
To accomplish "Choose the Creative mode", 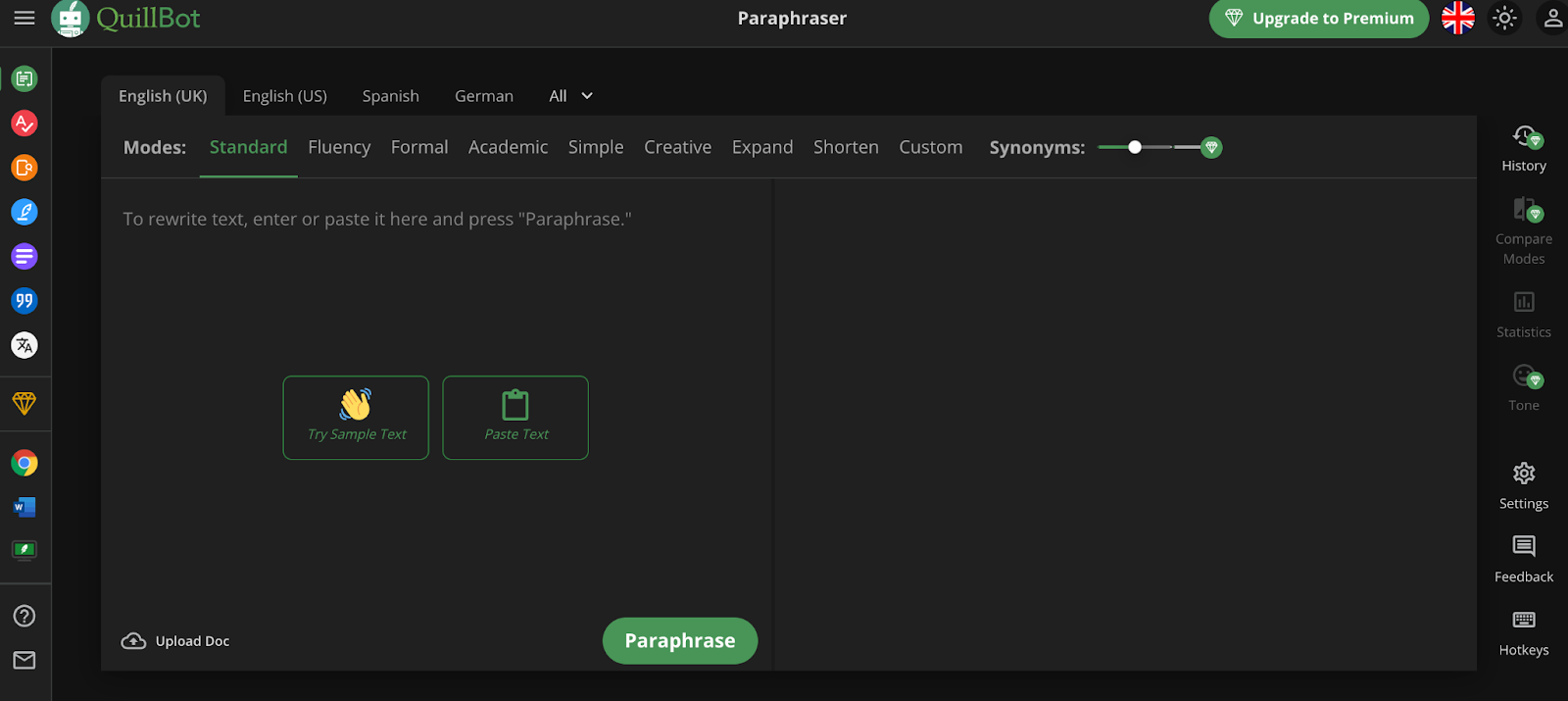I will coord(678,147).
